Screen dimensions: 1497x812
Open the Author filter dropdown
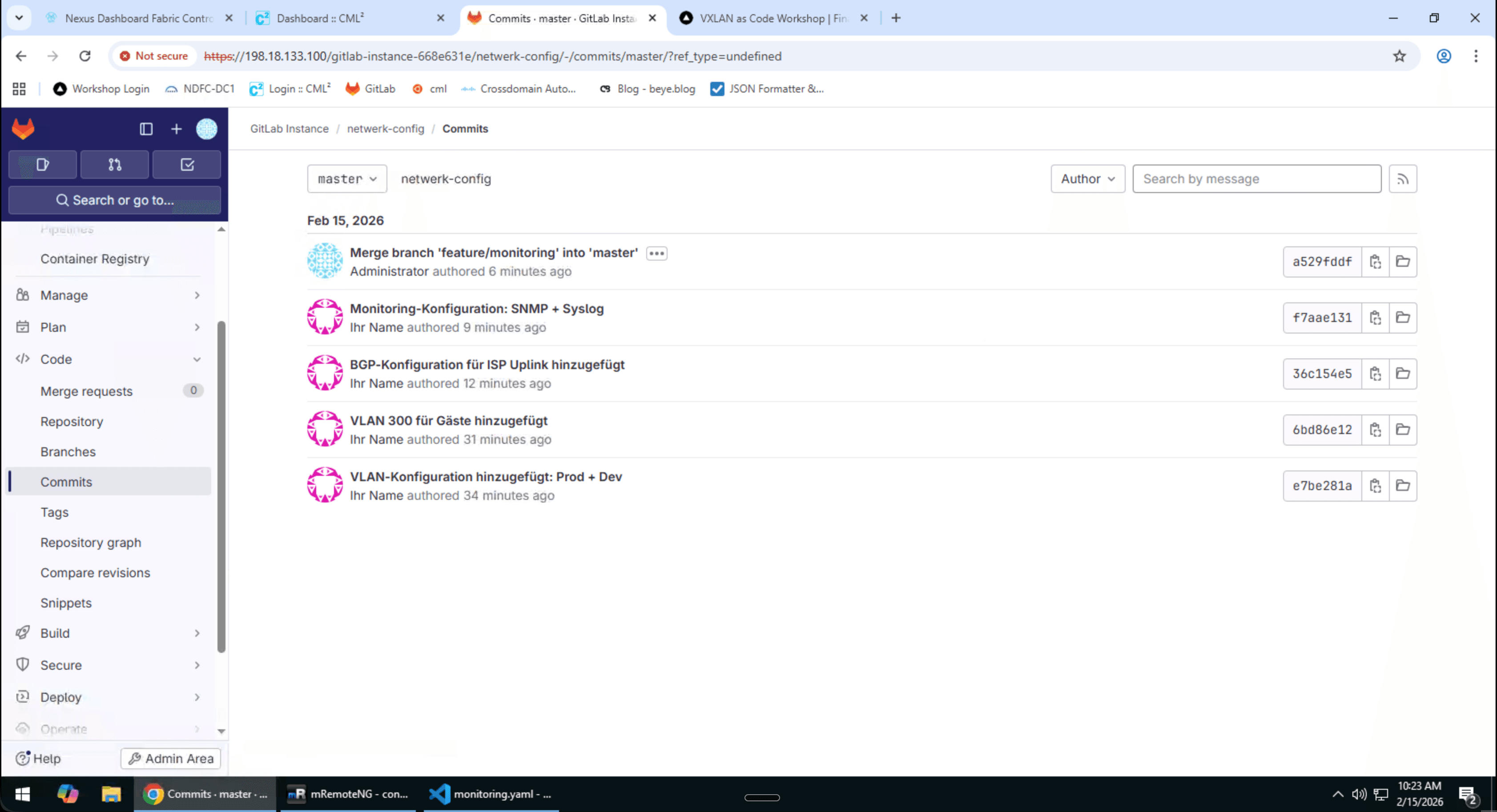[x=1087, y=178]
